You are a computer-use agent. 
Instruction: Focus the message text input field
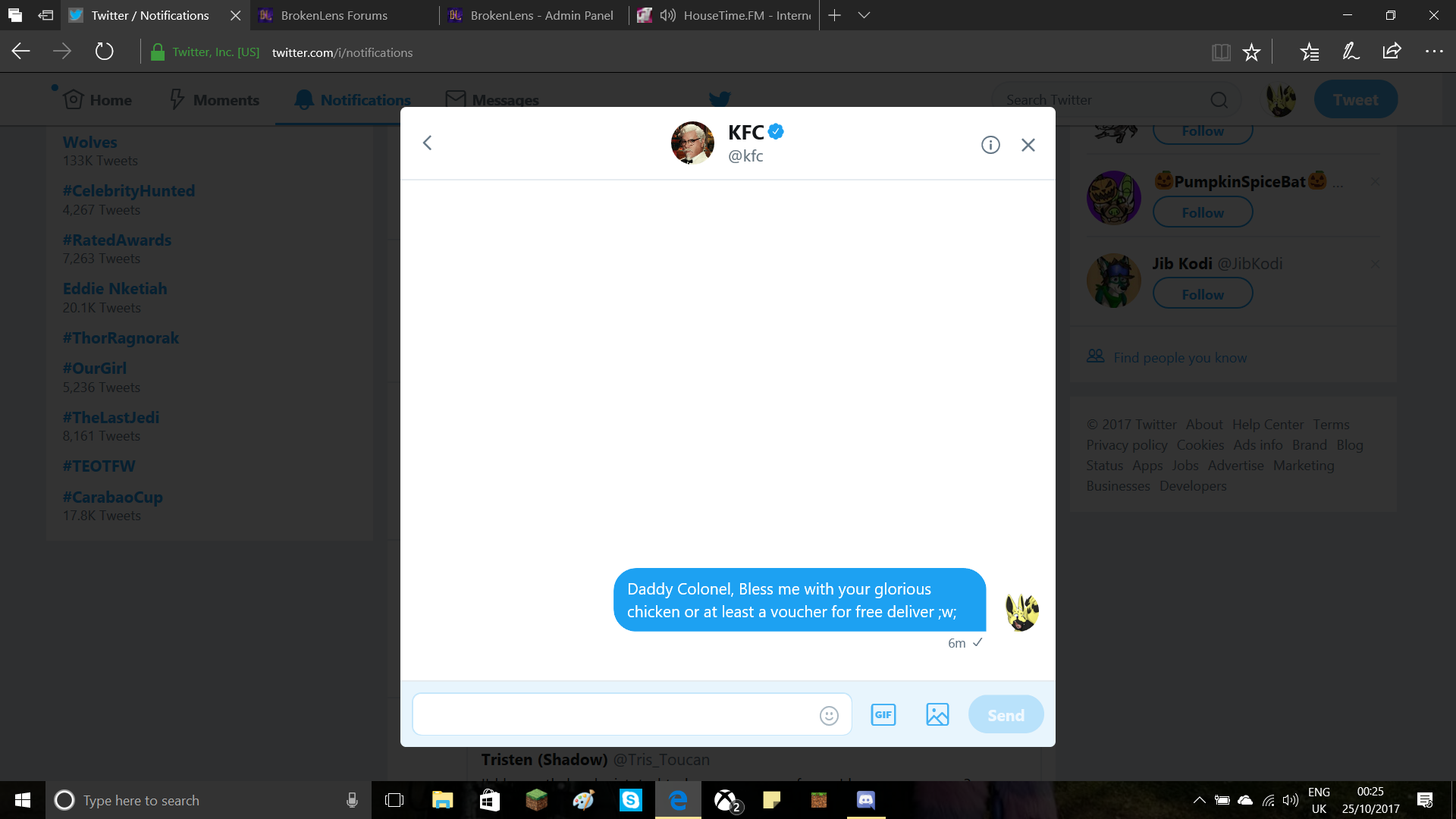632,714
